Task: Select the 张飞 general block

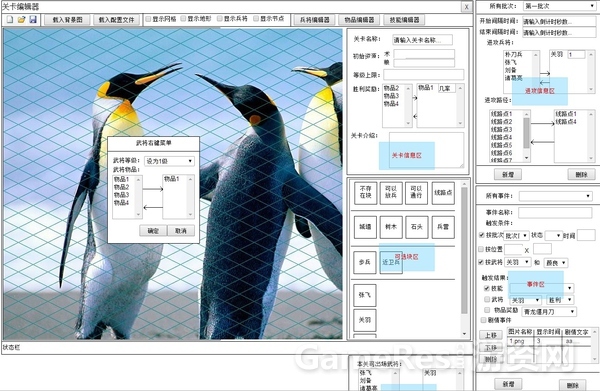Action: [365, 295]
